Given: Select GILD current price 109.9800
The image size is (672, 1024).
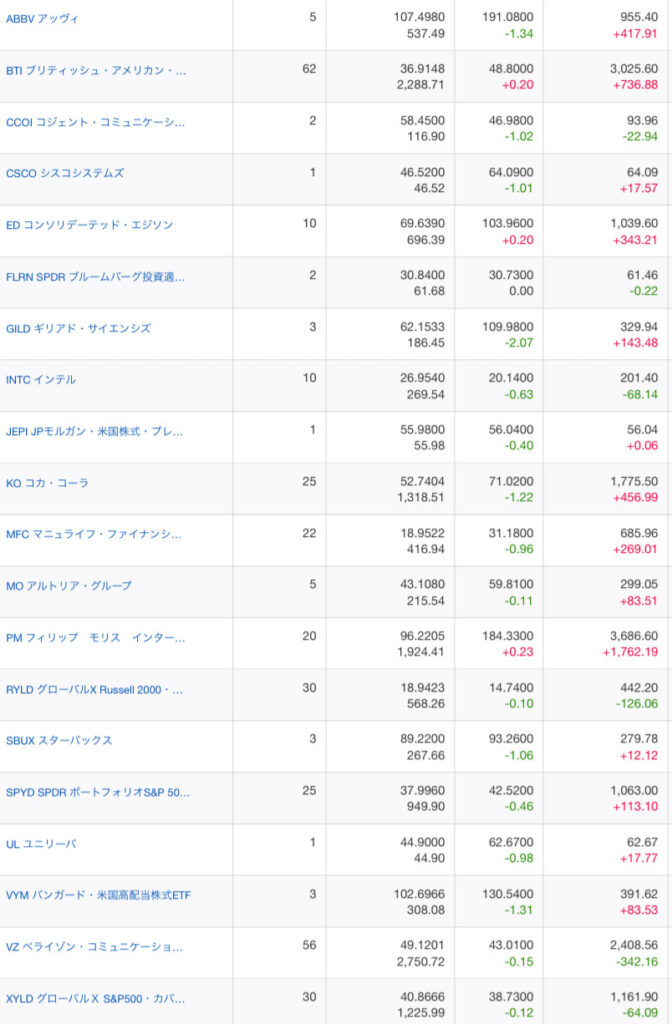Looking at the screenshot, I should [x=507, y=327].
